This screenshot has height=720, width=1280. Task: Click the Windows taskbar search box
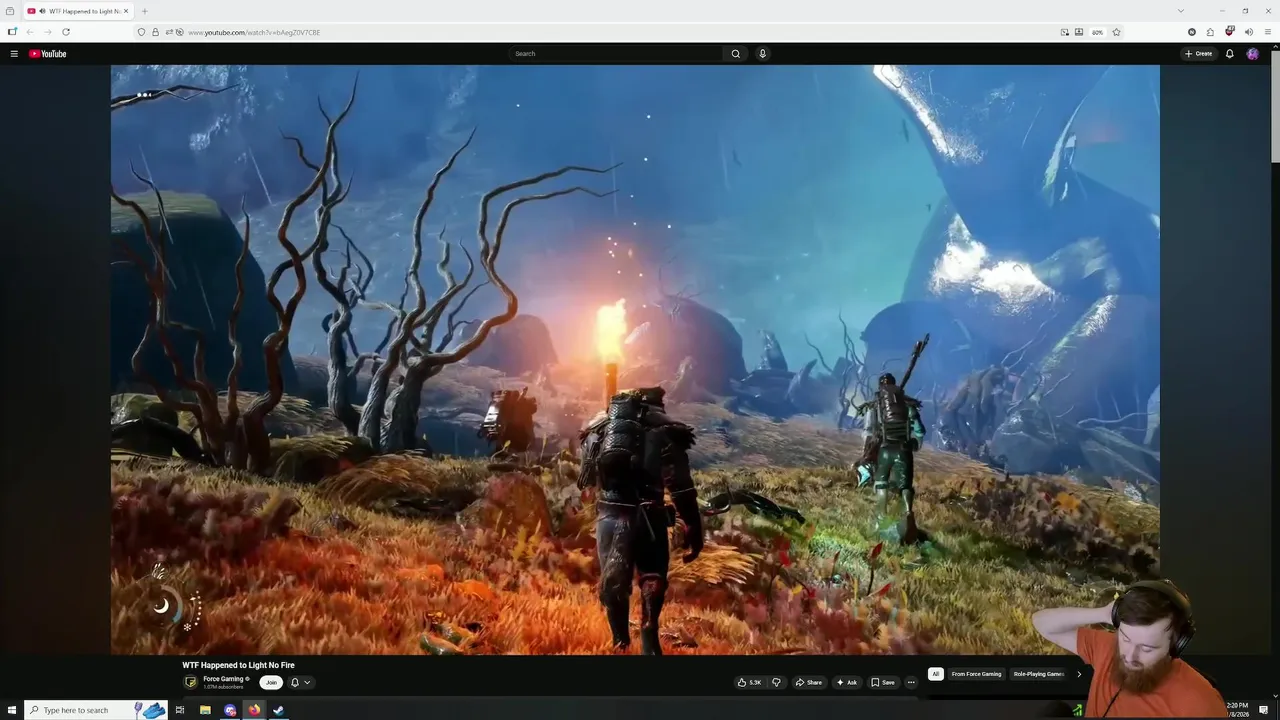pyautogui.click(x=96, y=710)
